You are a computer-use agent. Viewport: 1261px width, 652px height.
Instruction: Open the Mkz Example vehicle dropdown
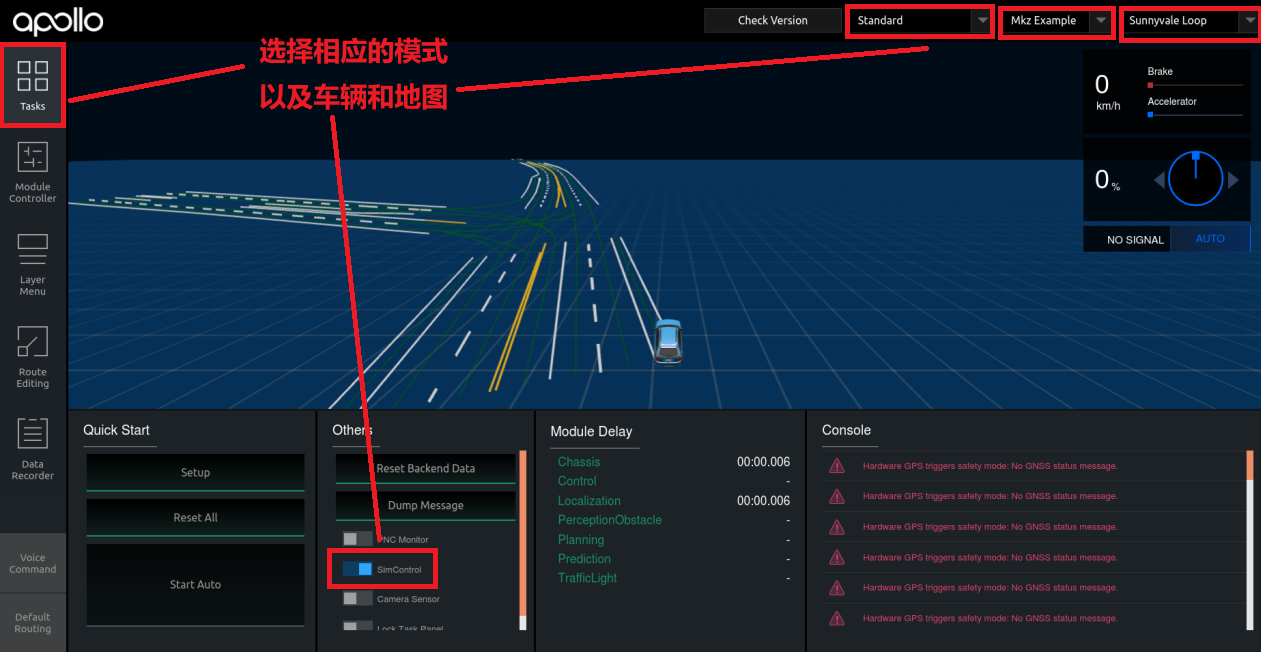pyautogui.click(x=1056, y=20)
